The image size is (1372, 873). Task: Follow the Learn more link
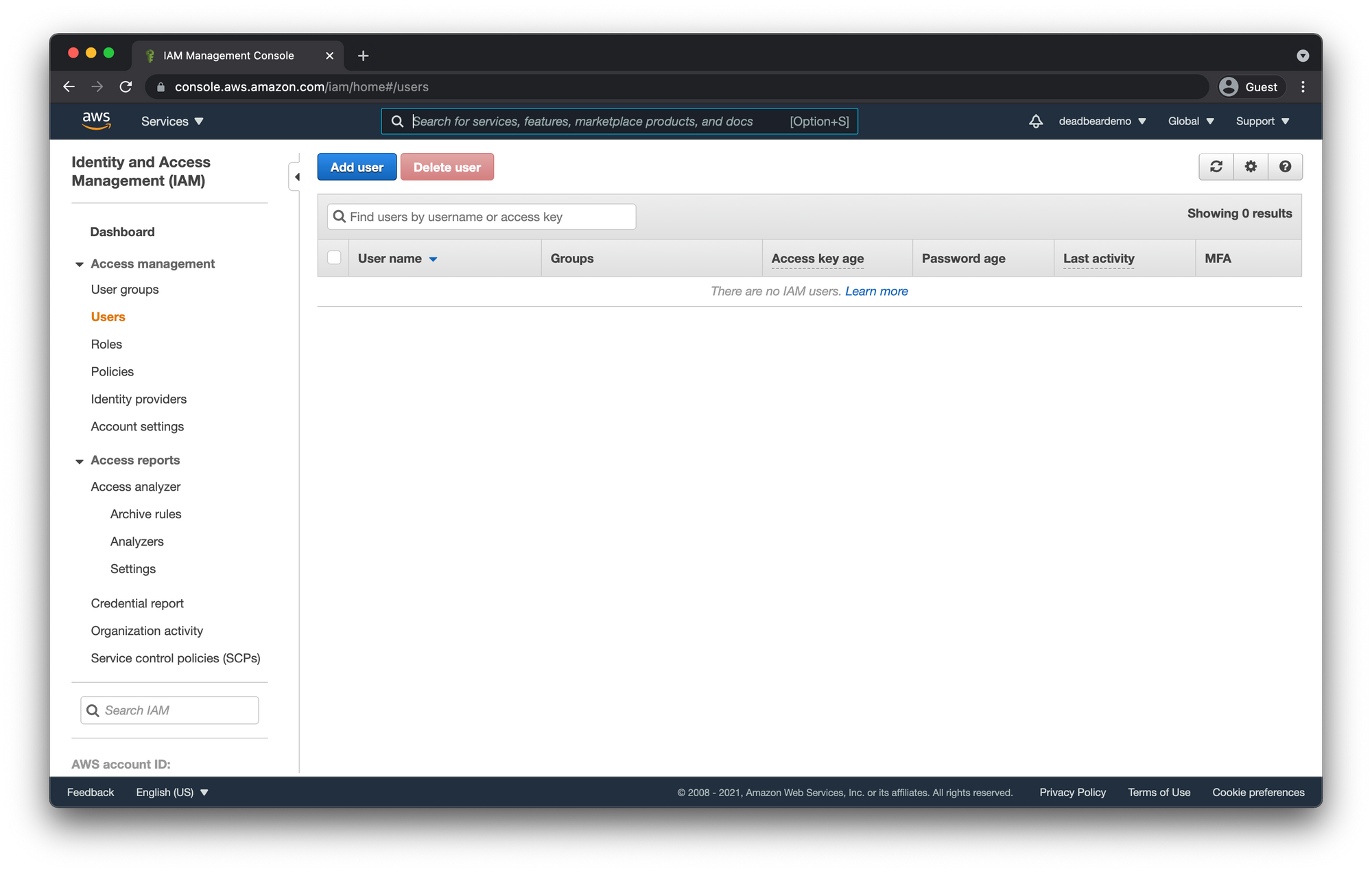[x=876, y=292]
